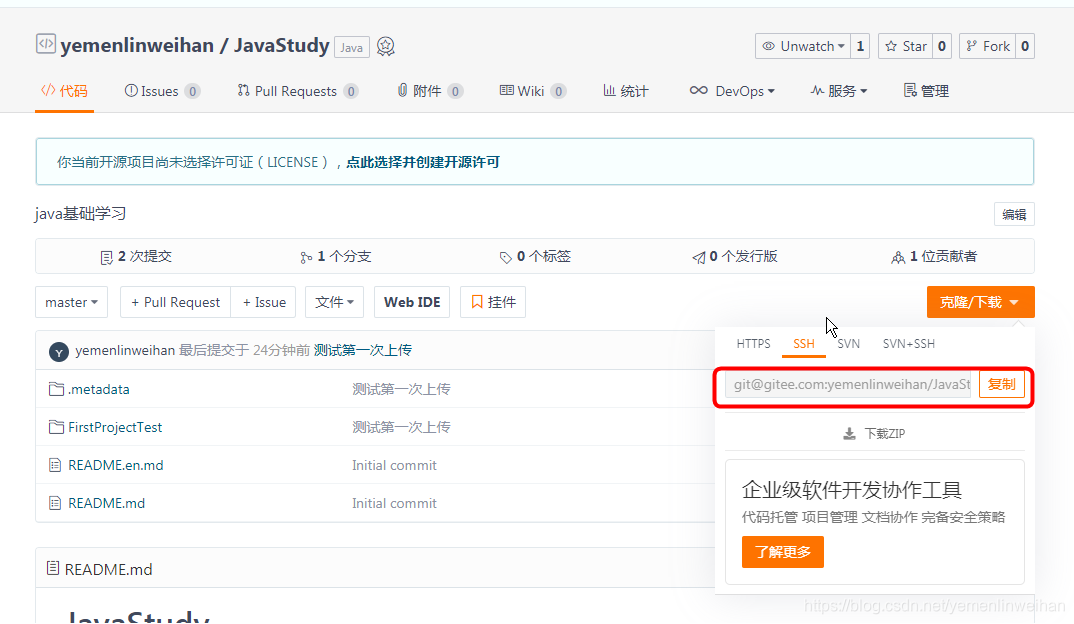Open the FirstProjectTest folder

coord(115,427)
